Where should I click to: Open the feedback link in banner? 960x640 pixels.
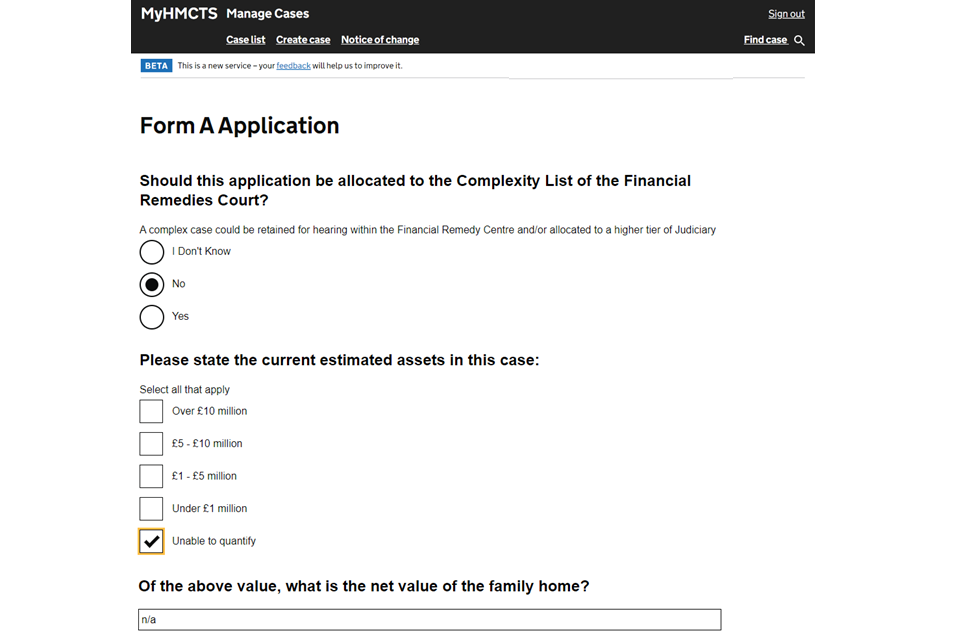tap(293, 66)
